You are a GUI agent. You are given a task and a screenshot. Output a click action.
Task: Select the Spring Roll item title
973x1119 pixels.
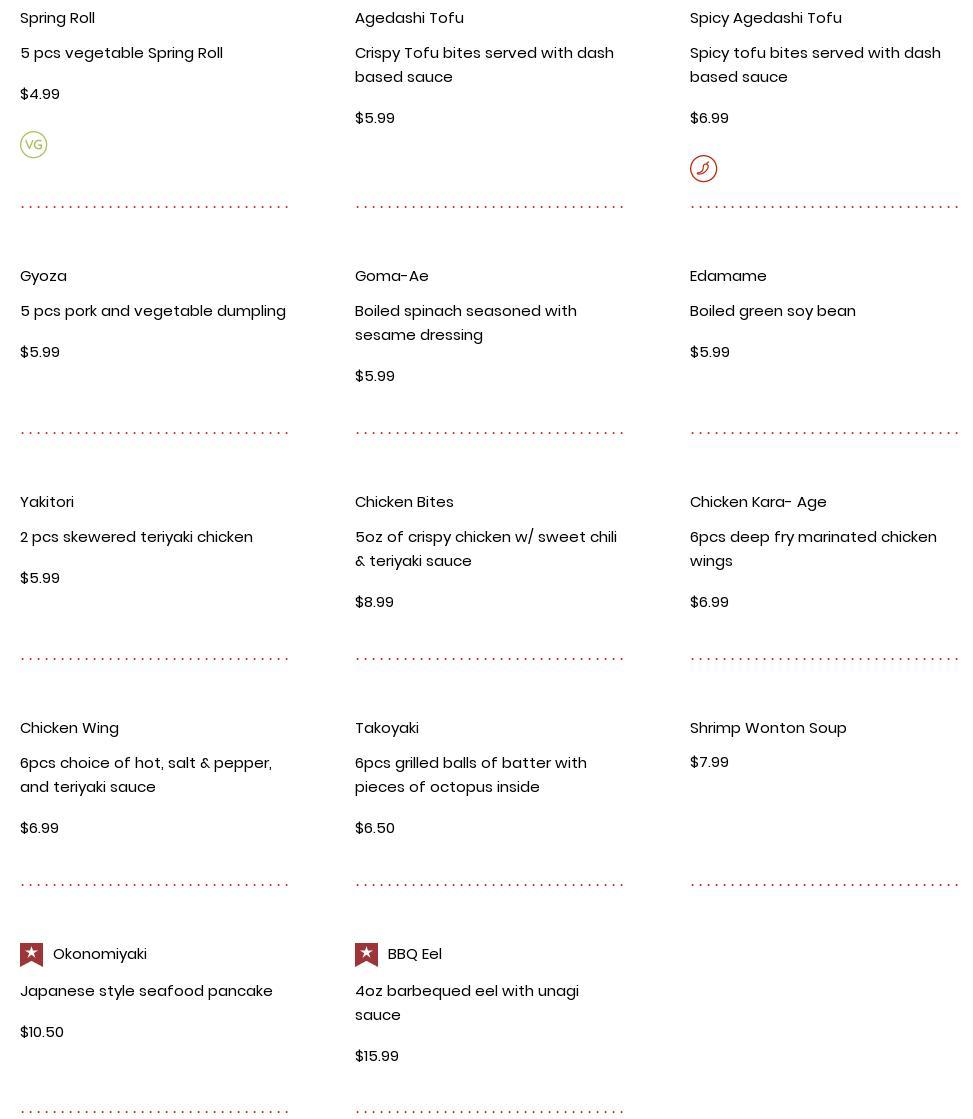tap(57, 18)
